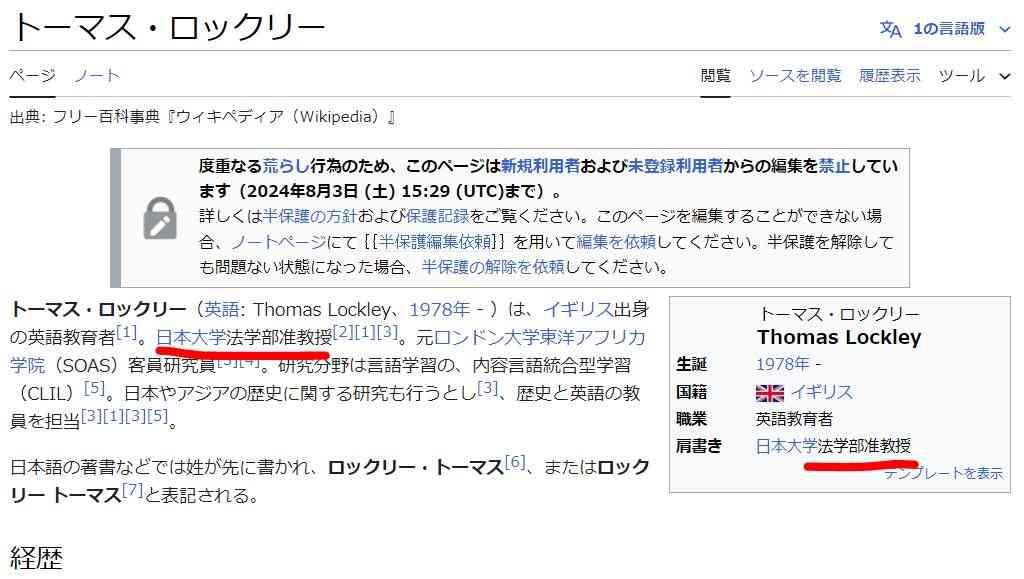Viewport: 1024px width, 579px height.
Task: Open the ソースを閲覧 tab
Action: tap(795, 76)
